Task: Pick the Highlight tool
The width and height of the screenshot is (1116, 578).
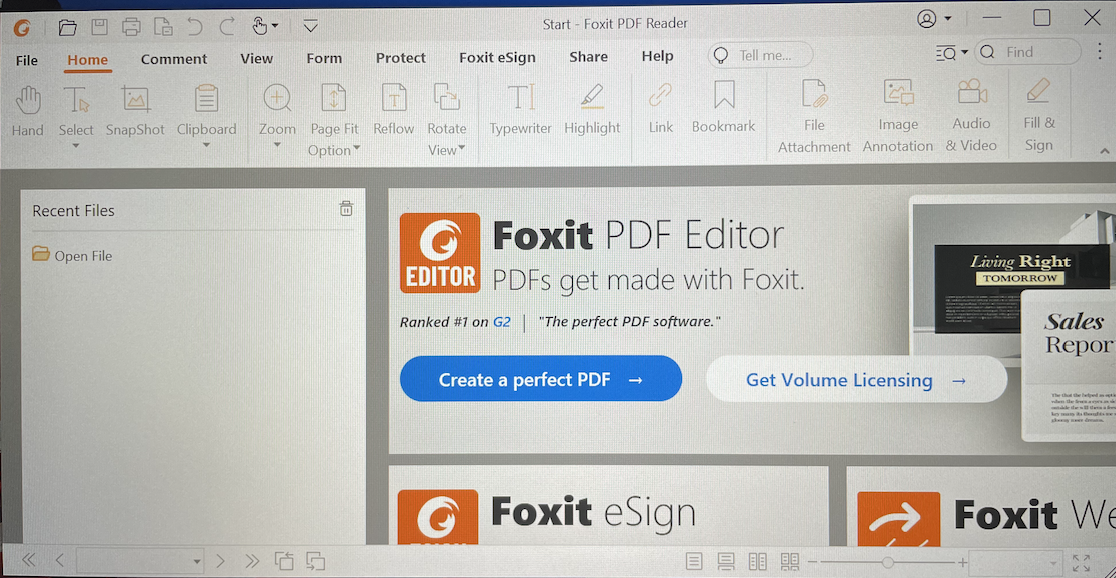Action: click(x=592, y=110)
